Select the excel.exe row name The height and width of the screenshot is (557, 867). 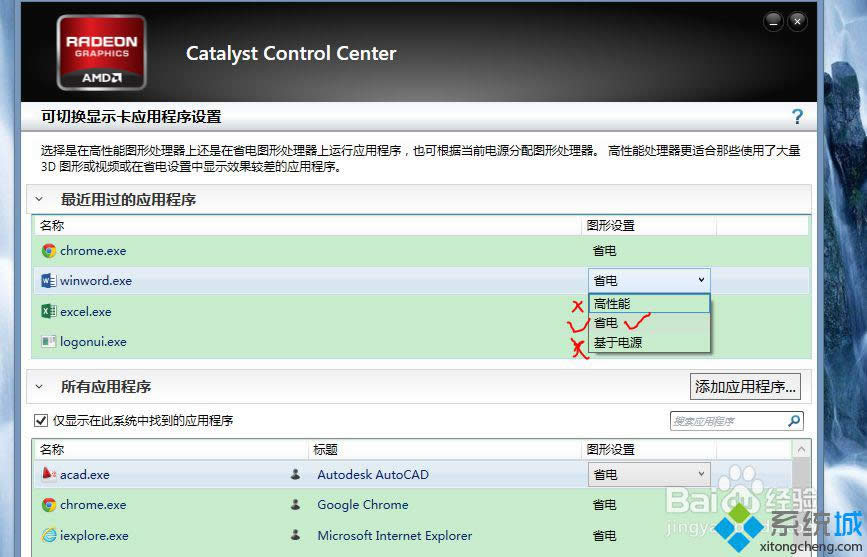tap(86, 311)
